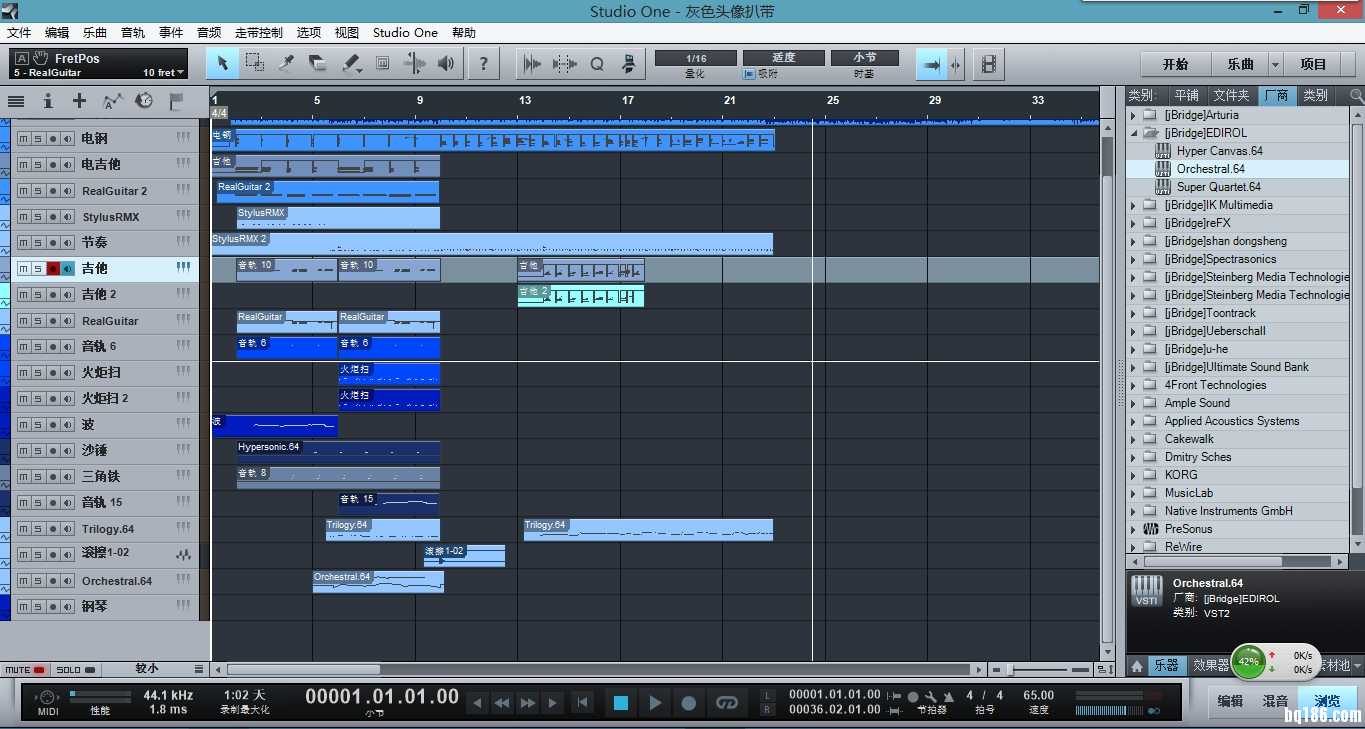
Task: Open the 小节 timebase dropdown
Action: pos(864,58)
